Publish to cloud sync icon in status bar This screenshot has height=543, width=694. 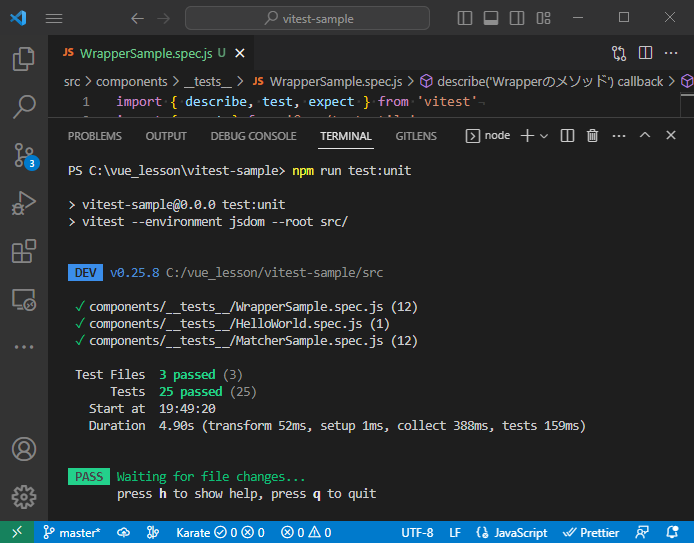coord(123,532)
